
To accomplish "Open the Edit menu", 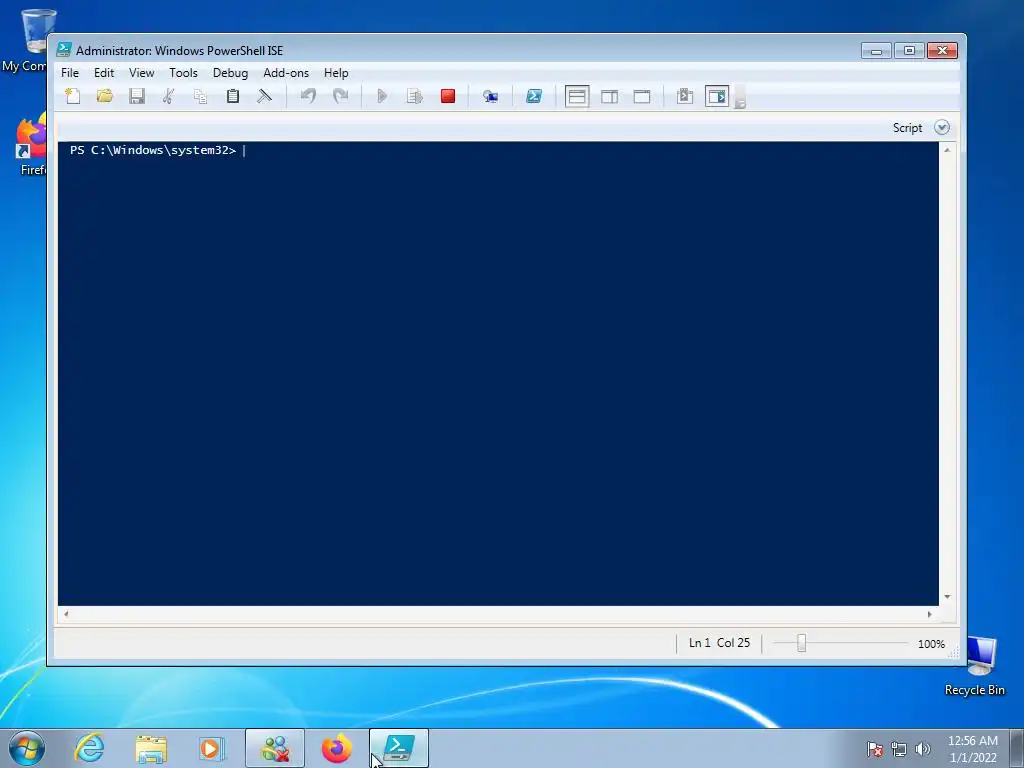I will pyautogui.click(x=104, y=72).
